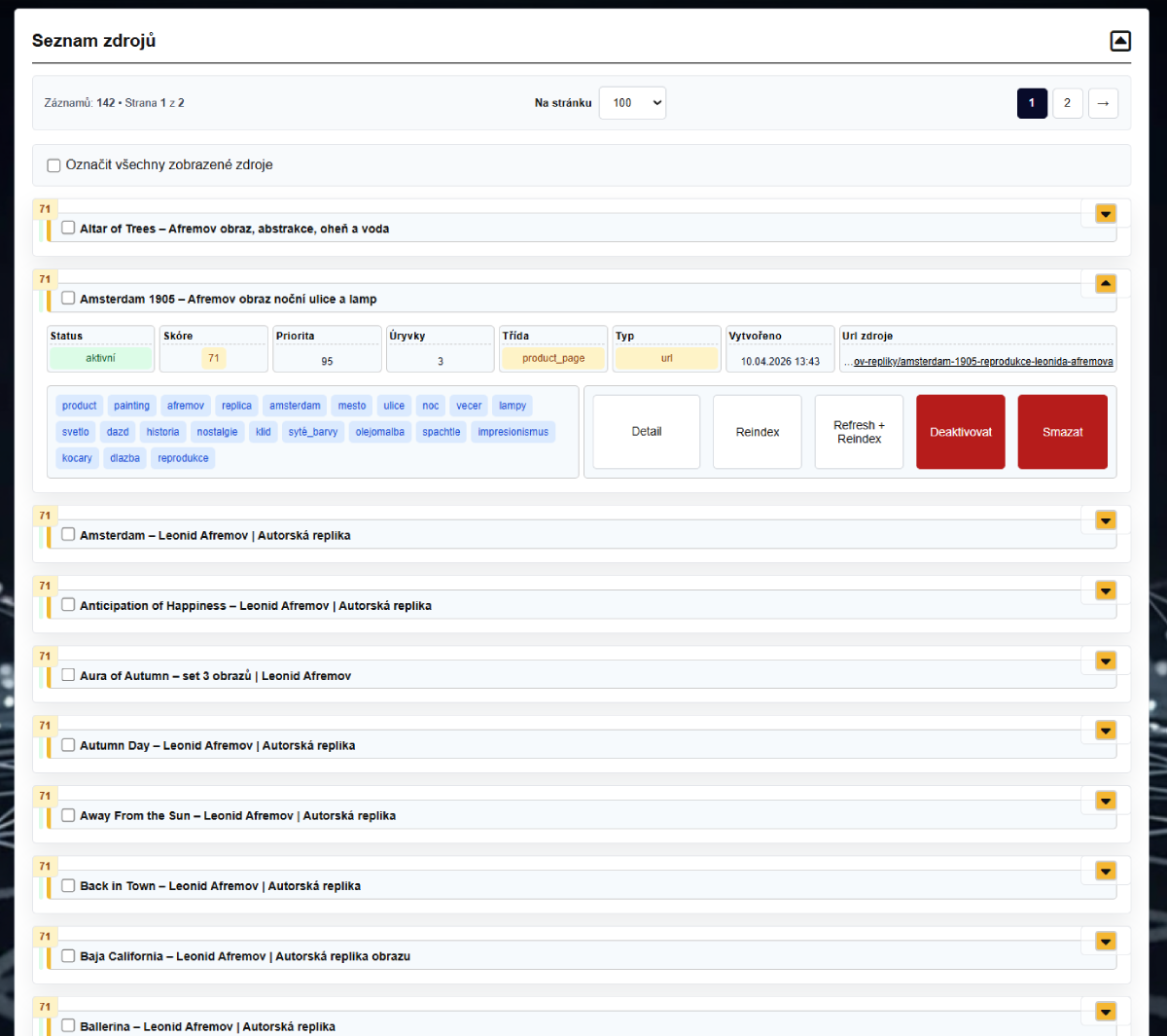Image resolution: width=1167 pixels, height=1036 pixels.
Task: Open the amsterdam-1905 source URL link
Action: (x=982, y=362)
